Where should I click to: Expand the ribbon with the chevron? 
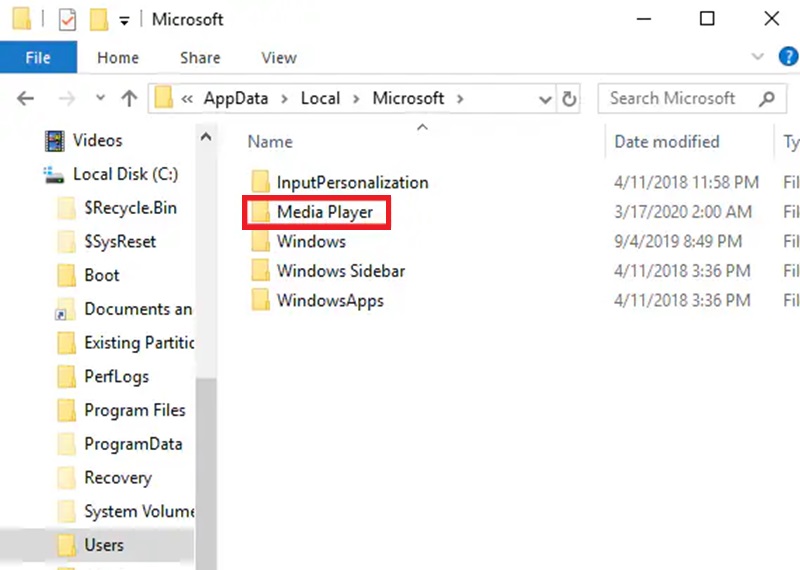[x=758, y=56]
